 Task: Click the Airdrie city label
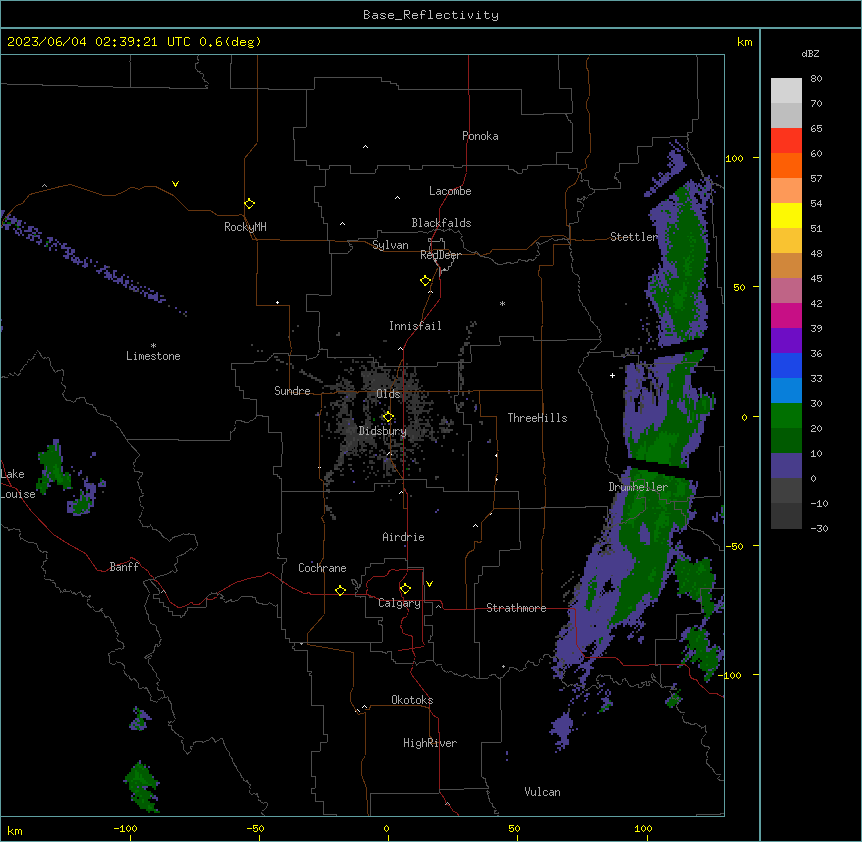tap(403, 537)
